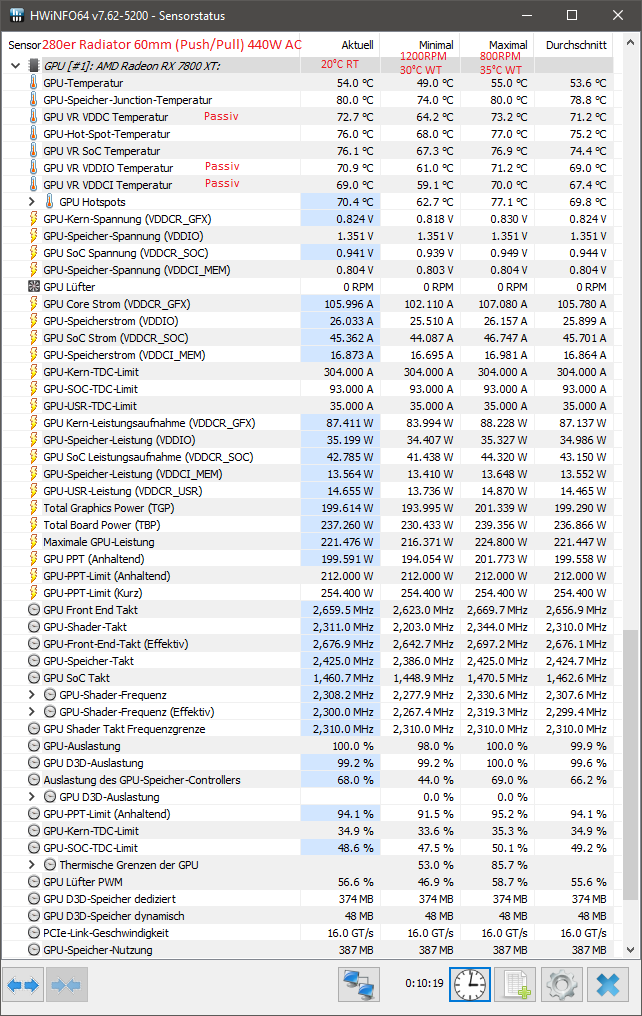This screenshot has width=642, height=1016.
Task: Click the GPU chip icon beside RX 7800 XT
Action: click(x=34, y=65)
